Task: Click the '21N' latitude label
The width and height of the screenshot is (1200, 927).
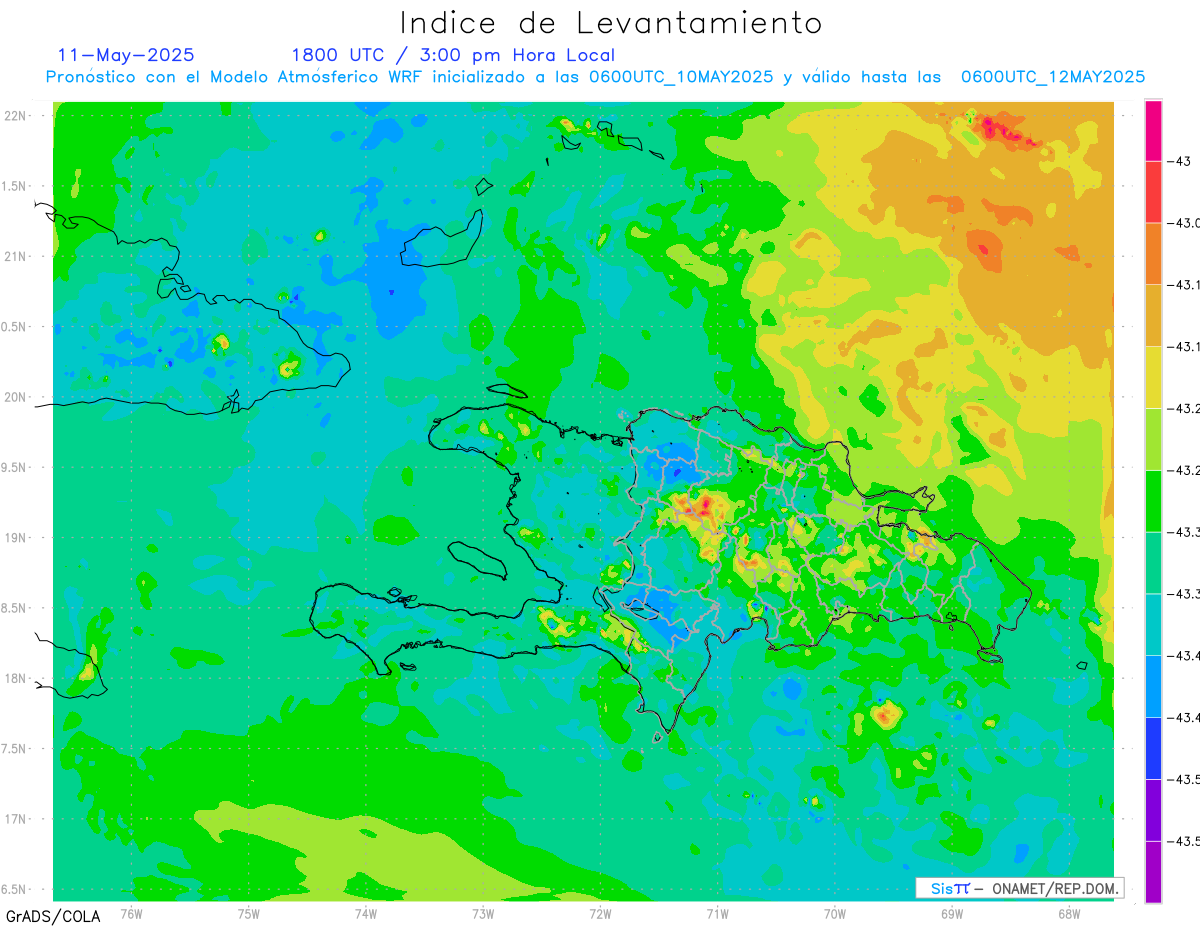Action: coord(16,257)
